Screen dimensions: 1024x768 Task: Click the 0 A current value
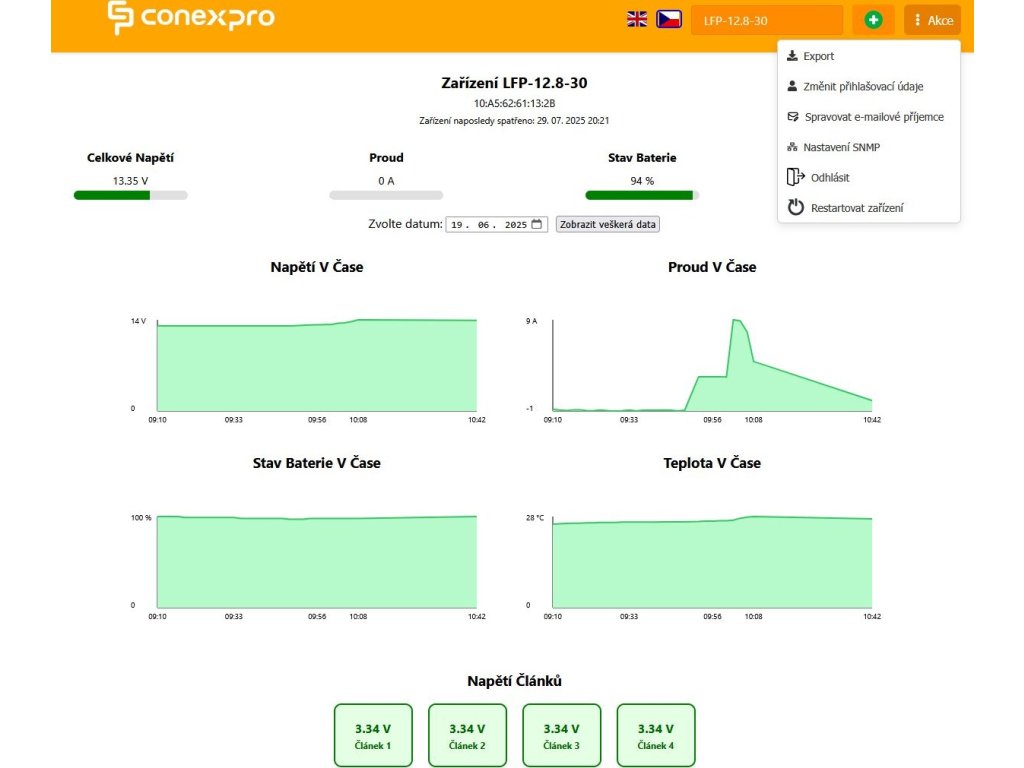386,181
